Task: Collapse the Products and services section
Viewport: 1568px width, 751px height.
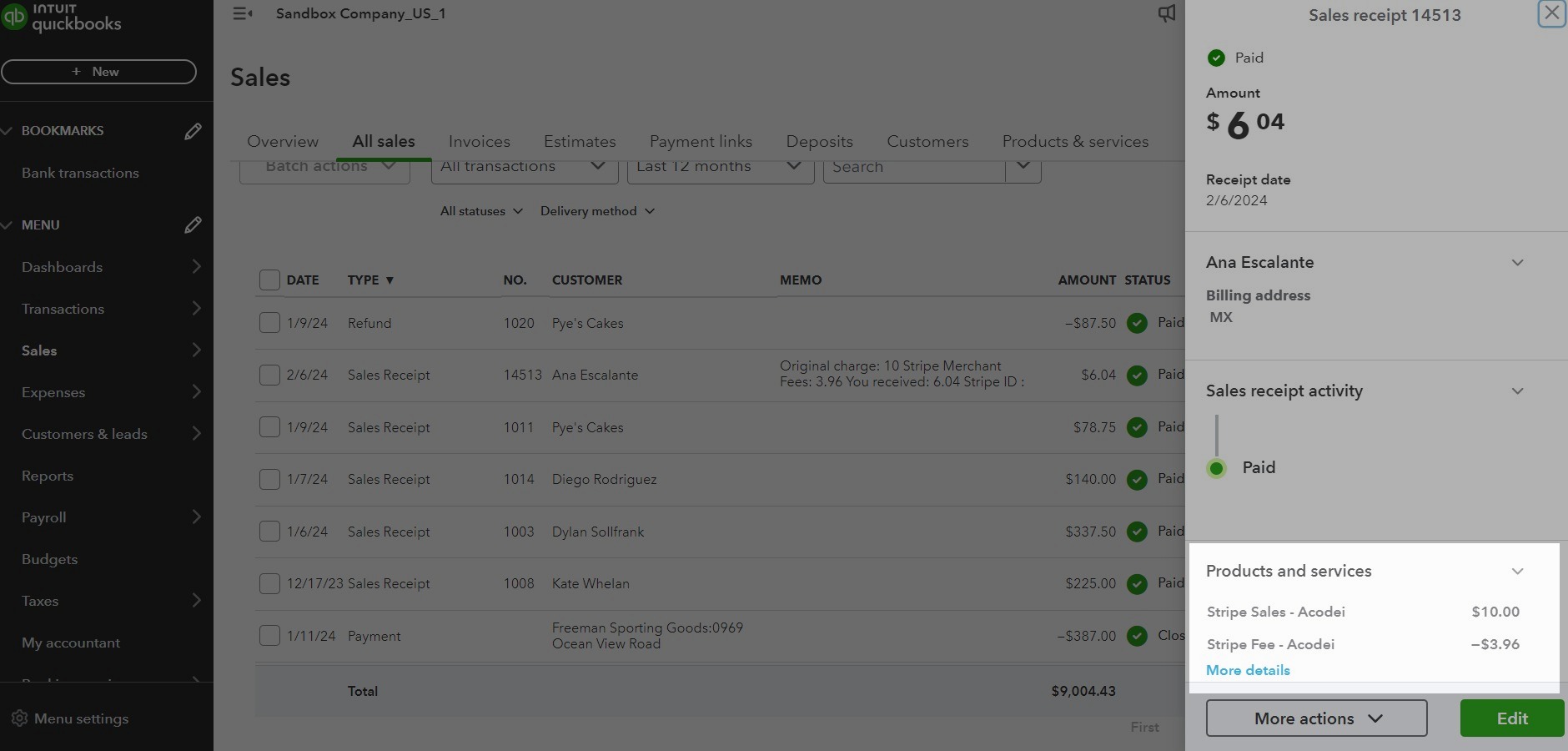Action: coord(1518,572)
